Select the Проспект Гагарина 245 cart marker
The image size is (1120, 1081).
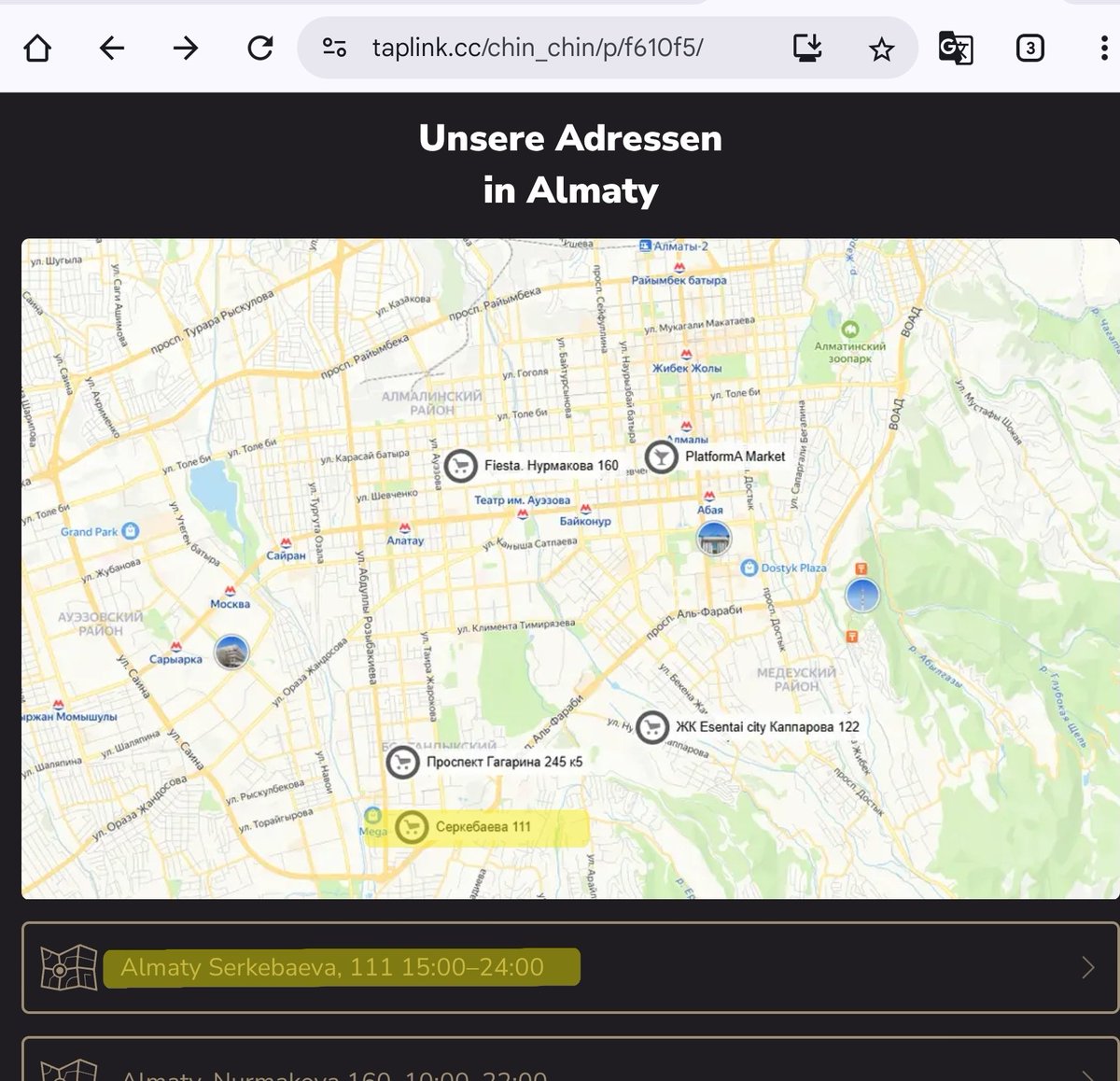[402, 763]
